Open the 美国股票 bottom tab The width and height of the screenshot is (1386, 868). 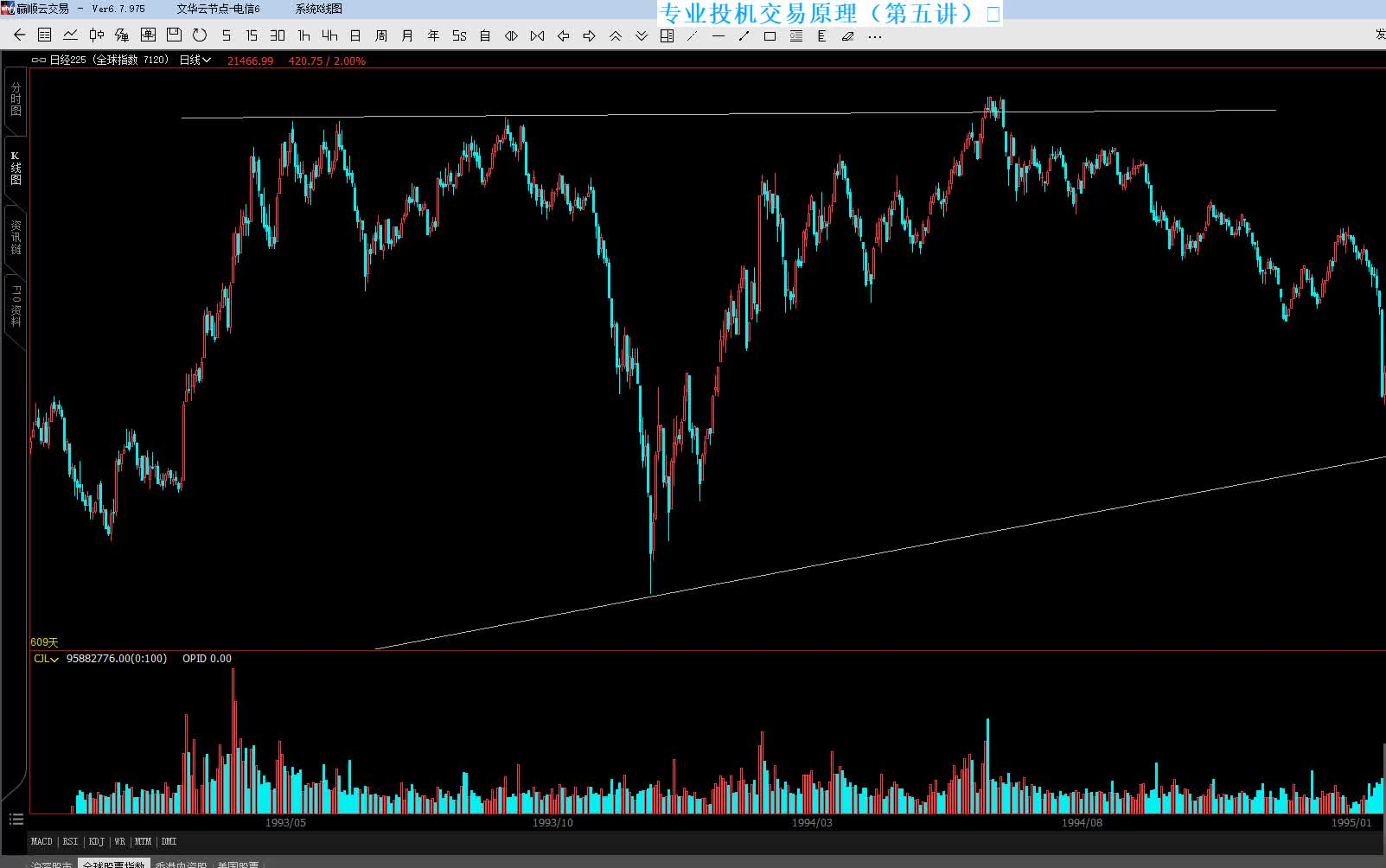pos(238,864)
